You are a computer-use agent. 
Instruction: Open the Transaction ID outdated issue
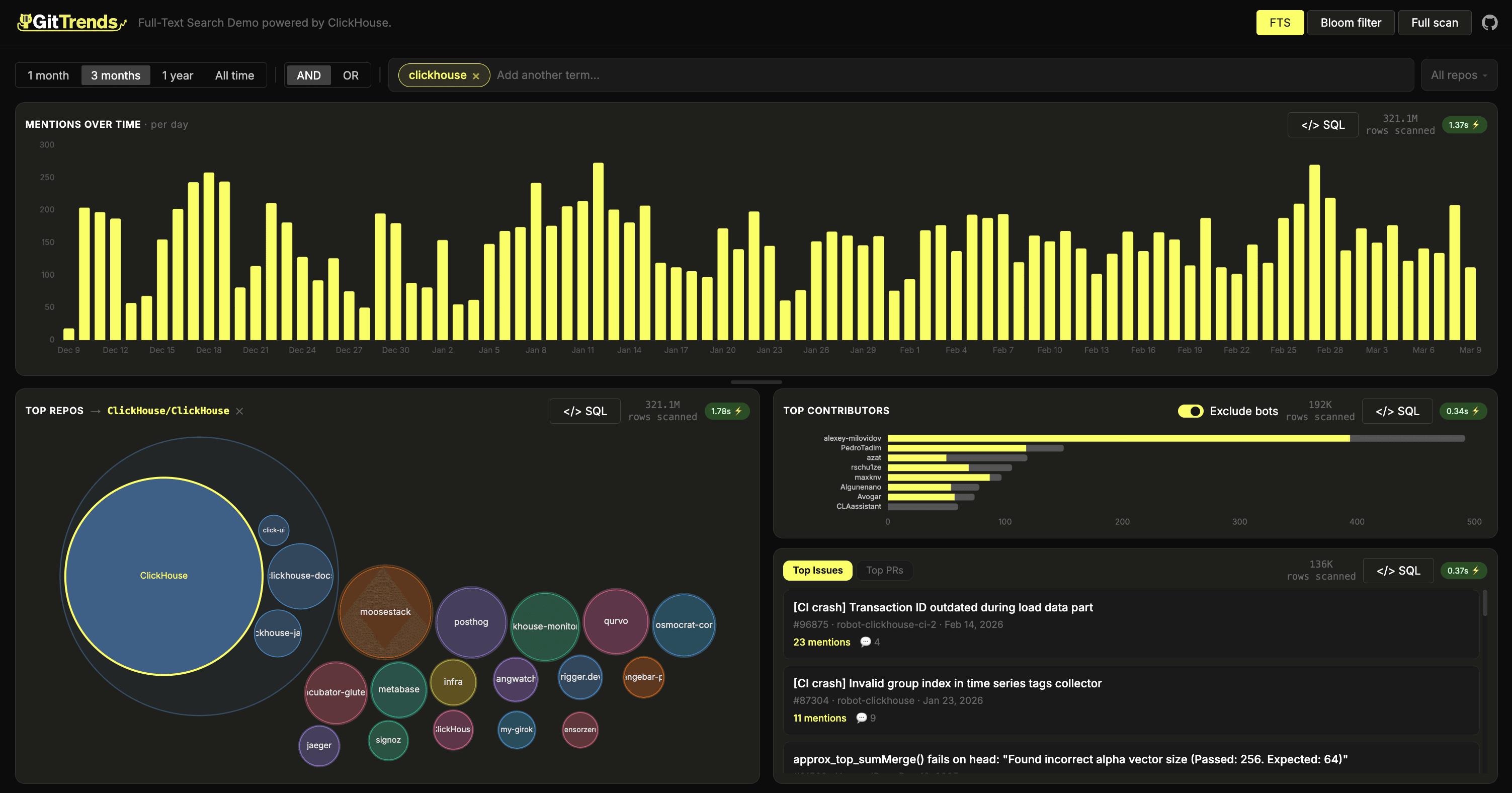[x=942, y=607]
